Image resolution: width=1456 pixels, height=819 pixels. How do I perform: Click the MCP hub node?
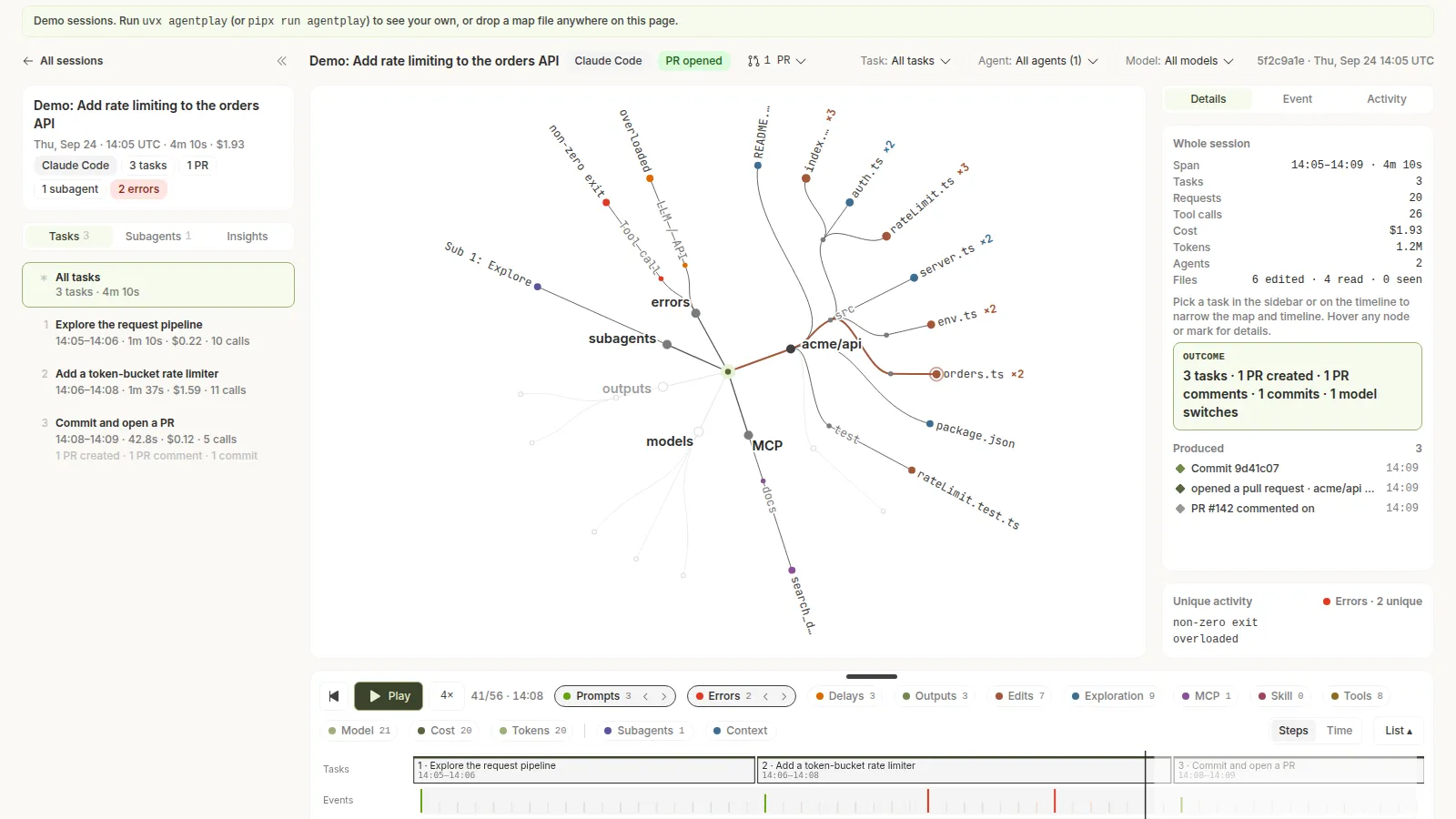coord(748,435)
